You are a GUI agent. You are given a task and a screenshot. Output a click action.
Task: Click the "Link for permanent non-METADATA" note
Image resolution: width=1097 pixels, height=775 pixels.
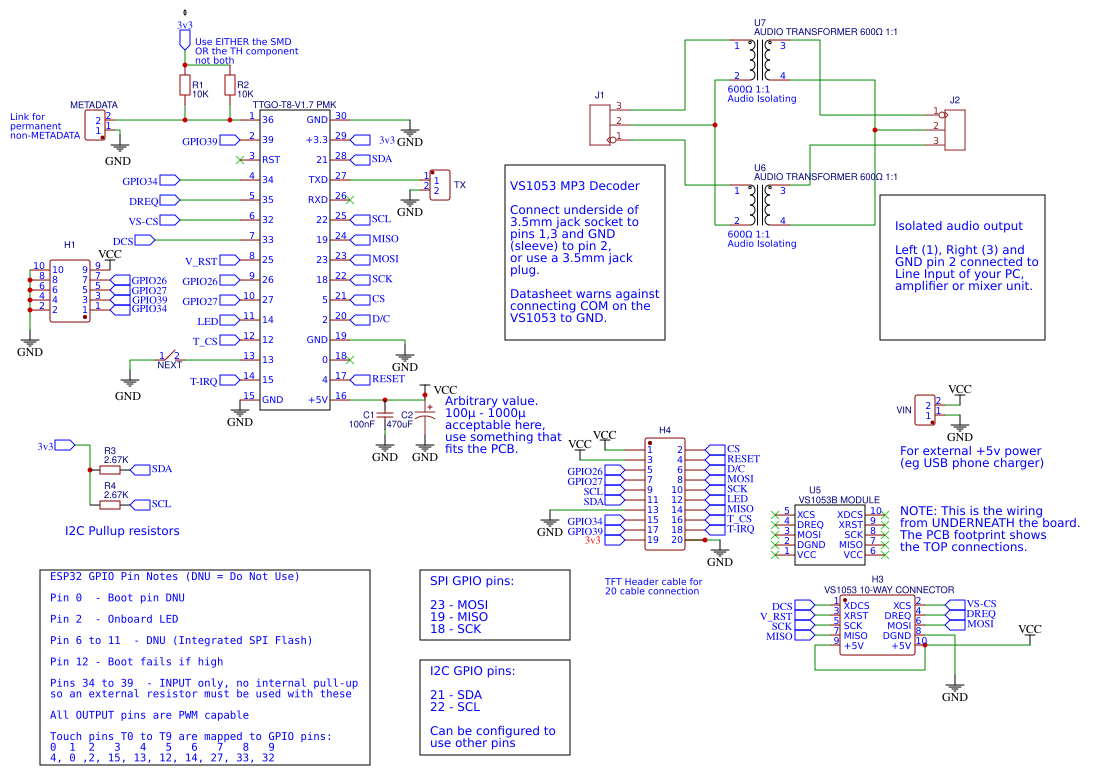tap(45, 127)
